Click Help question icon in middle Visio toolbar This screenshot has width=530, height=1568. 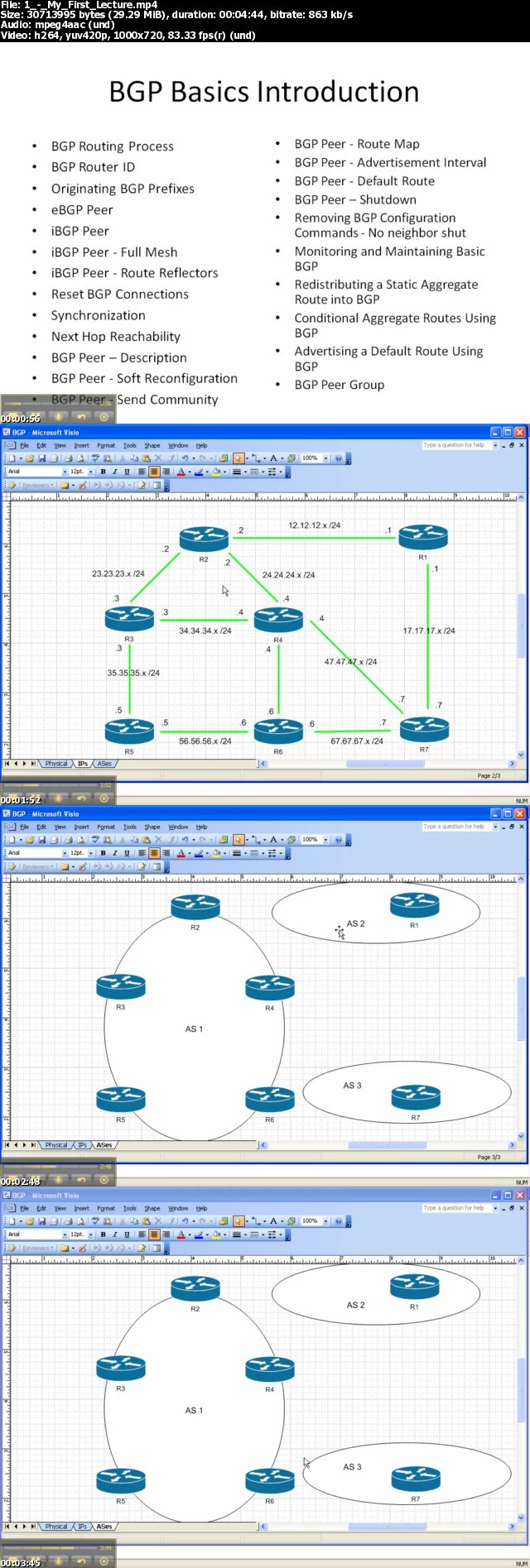(x=339, y=839)
